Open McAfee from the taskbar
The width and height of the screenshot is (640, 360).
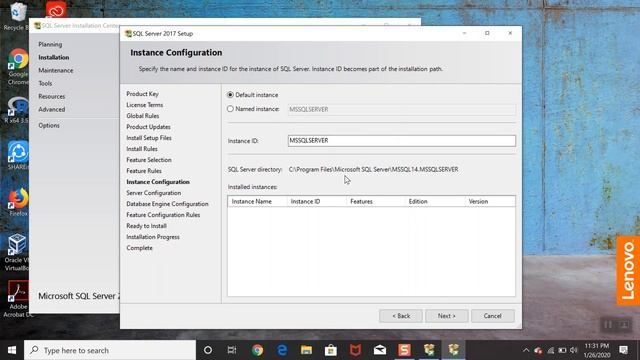pyautogui.click(x=355, y=350)
